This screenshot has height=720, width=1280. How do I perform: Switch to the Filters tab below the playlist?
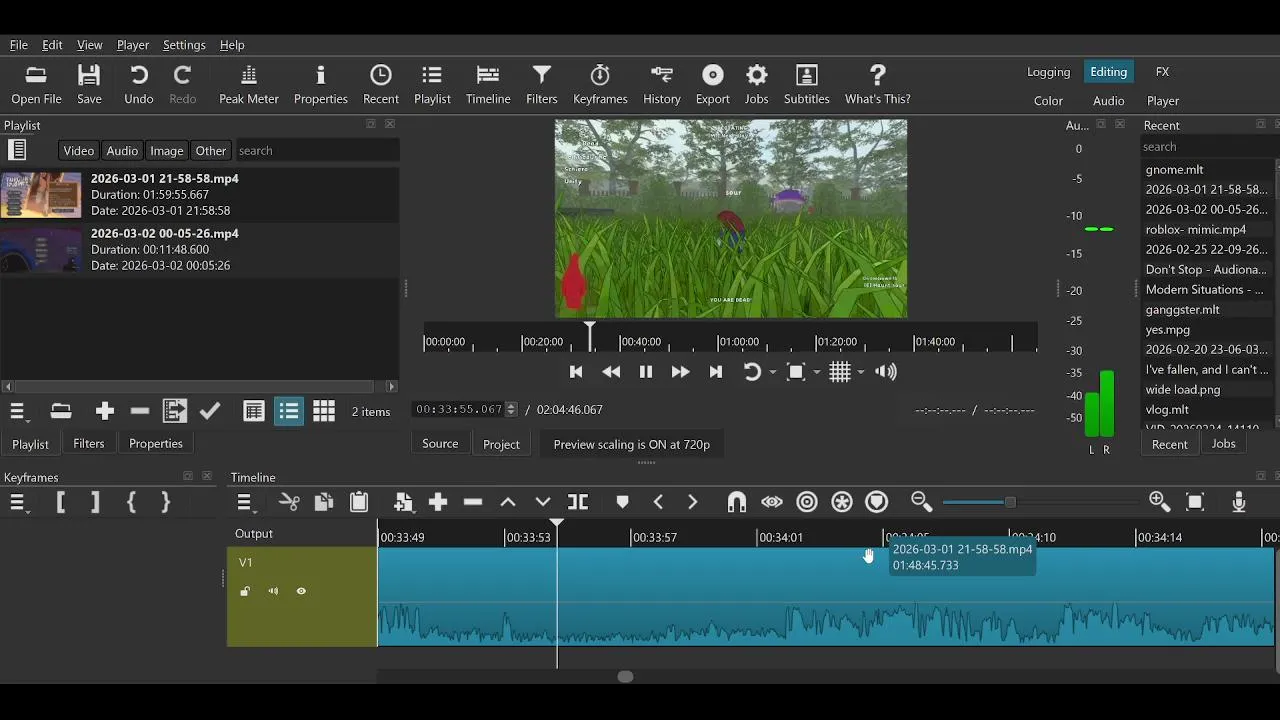point(89,443)
